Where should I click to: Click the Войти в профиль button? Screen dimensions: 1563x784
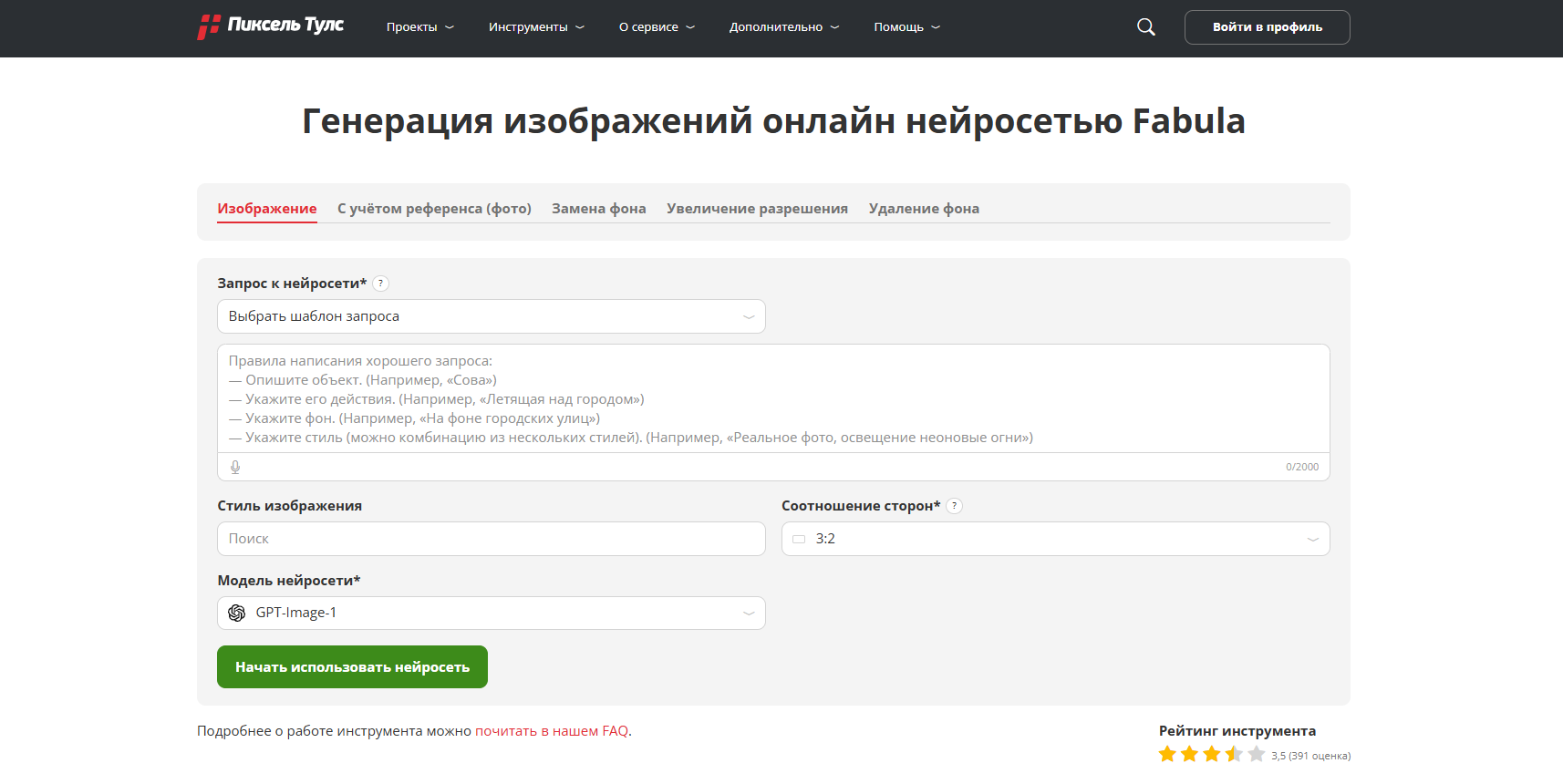click(x=1267, y=27)
